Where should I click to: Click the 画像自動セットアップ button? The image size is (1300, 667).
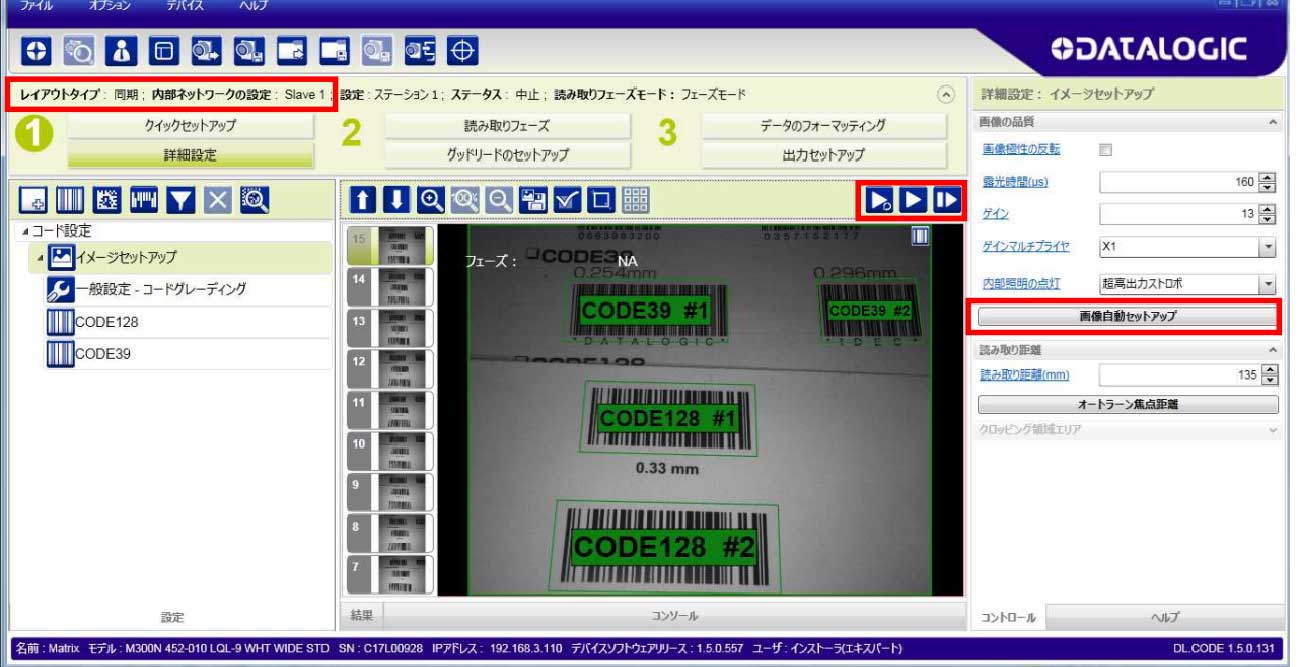(x=1127, y=317)
